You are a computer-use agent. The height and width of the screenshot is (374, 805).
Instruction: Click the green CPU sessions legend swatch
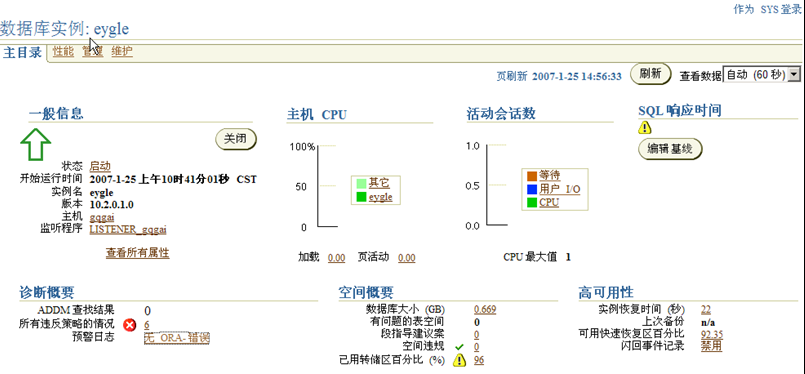coord(532,202)
